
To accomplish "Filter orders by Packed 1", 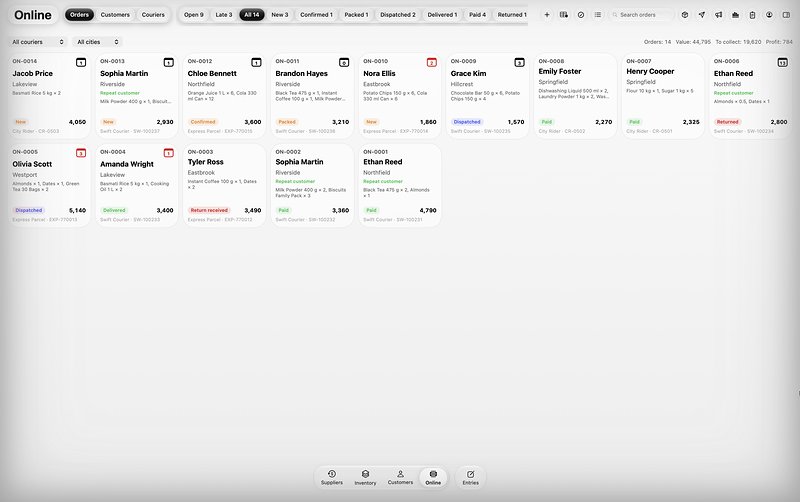I will (x=356, y=15).
